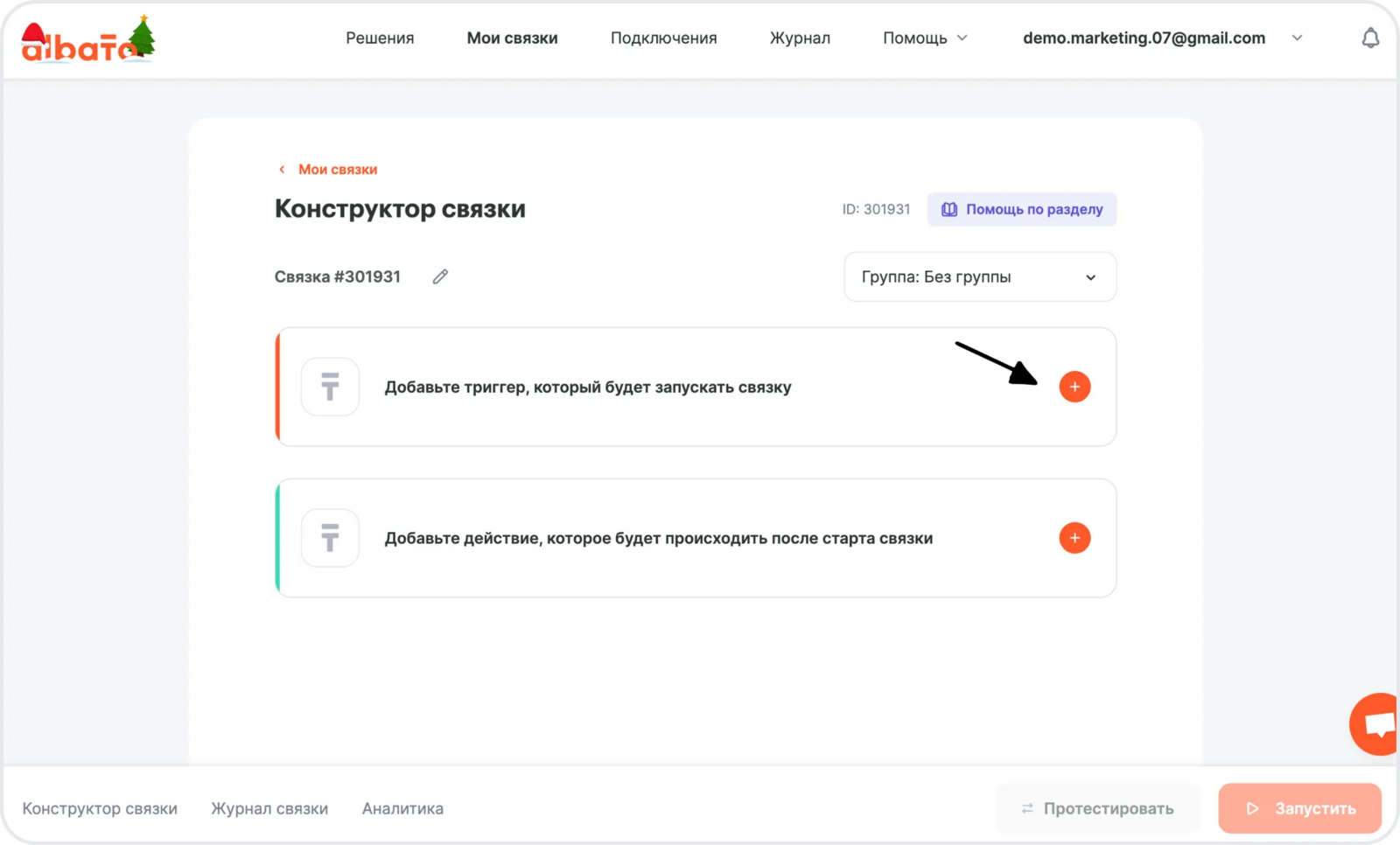This screenshot has height=845, width=1400.
Task: Open the account menu chevron beside the email
Action: (1297, 38)
